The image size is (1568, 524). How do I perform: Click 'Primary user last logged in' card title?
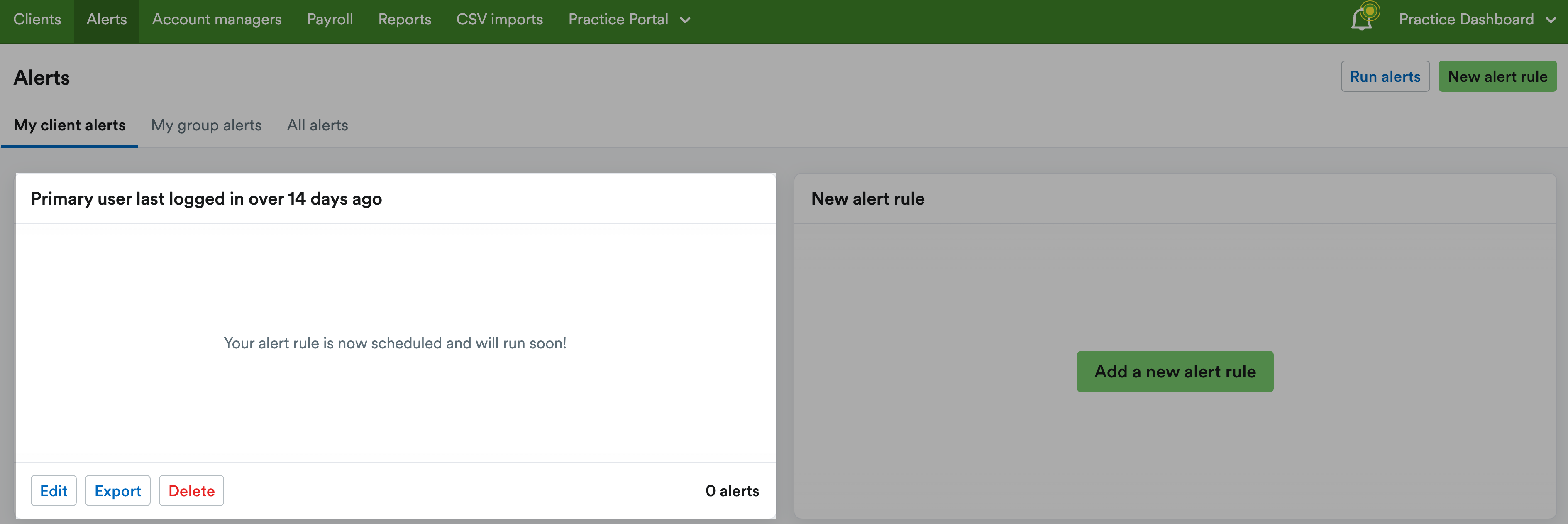206,199
